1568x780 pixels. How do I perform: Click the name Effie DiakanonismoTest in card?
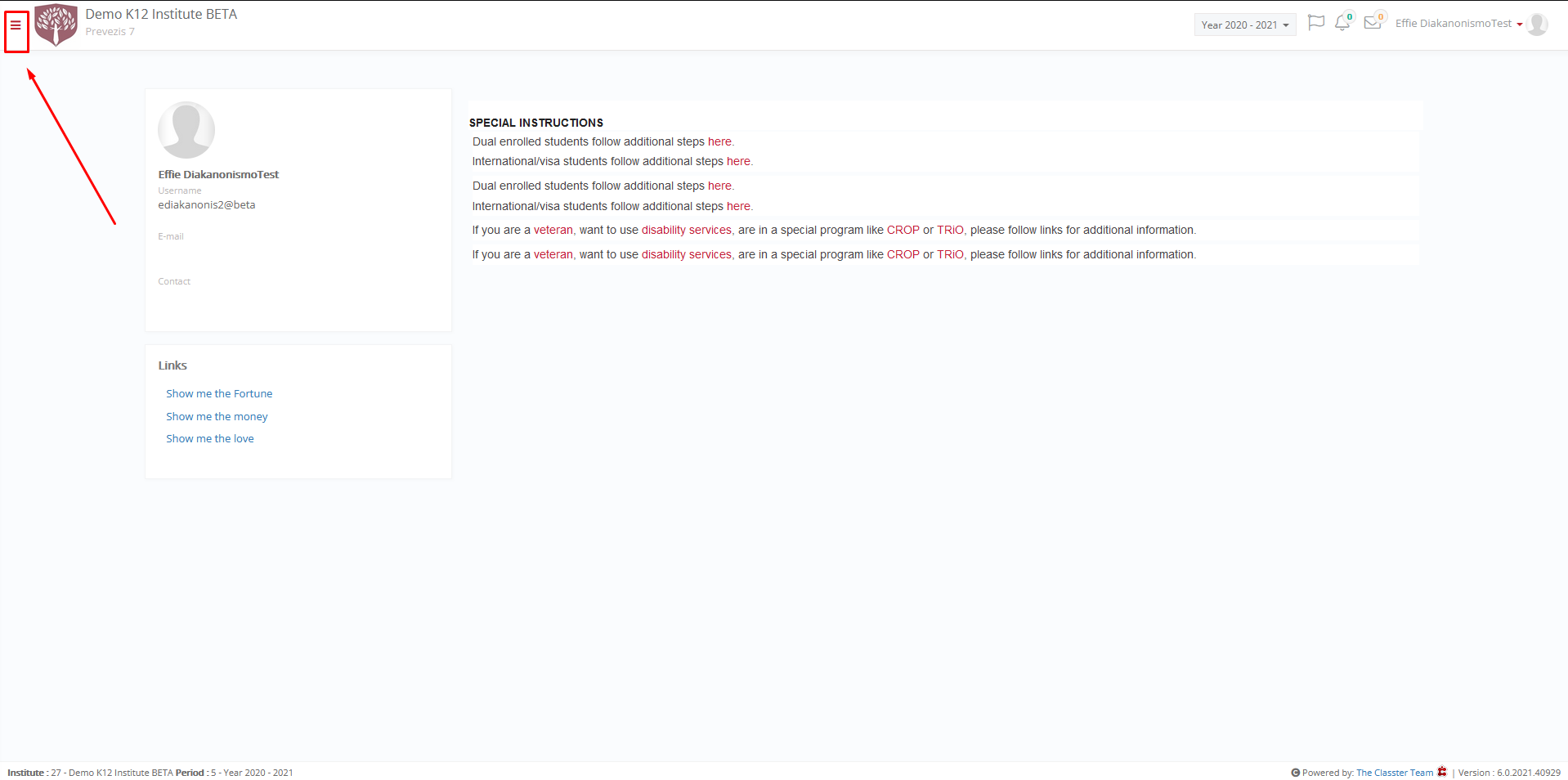[218, 175]
